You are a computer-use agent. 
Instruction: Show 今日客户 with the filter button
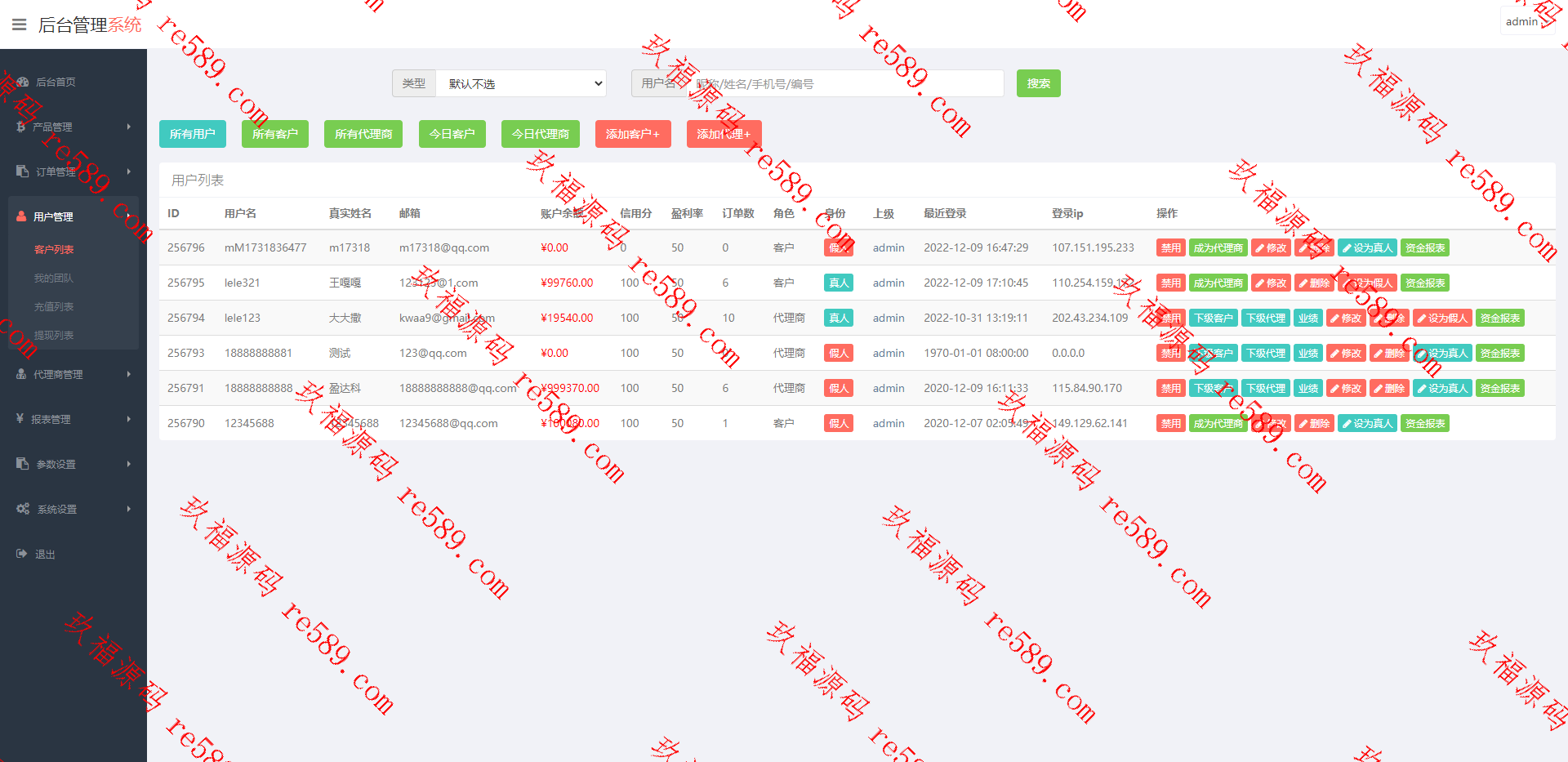click(x=452, y=134)
